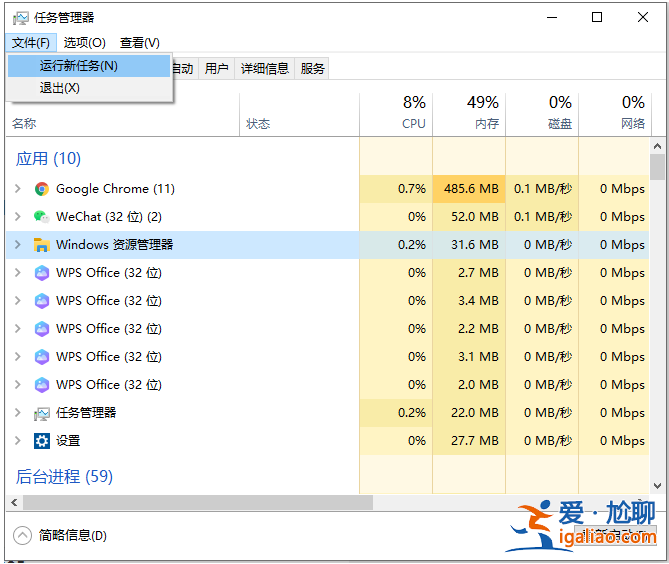Expand the WPS Office row using 2.2 MB
Screen dimensions: 669x564
click(x=17, y=329)
